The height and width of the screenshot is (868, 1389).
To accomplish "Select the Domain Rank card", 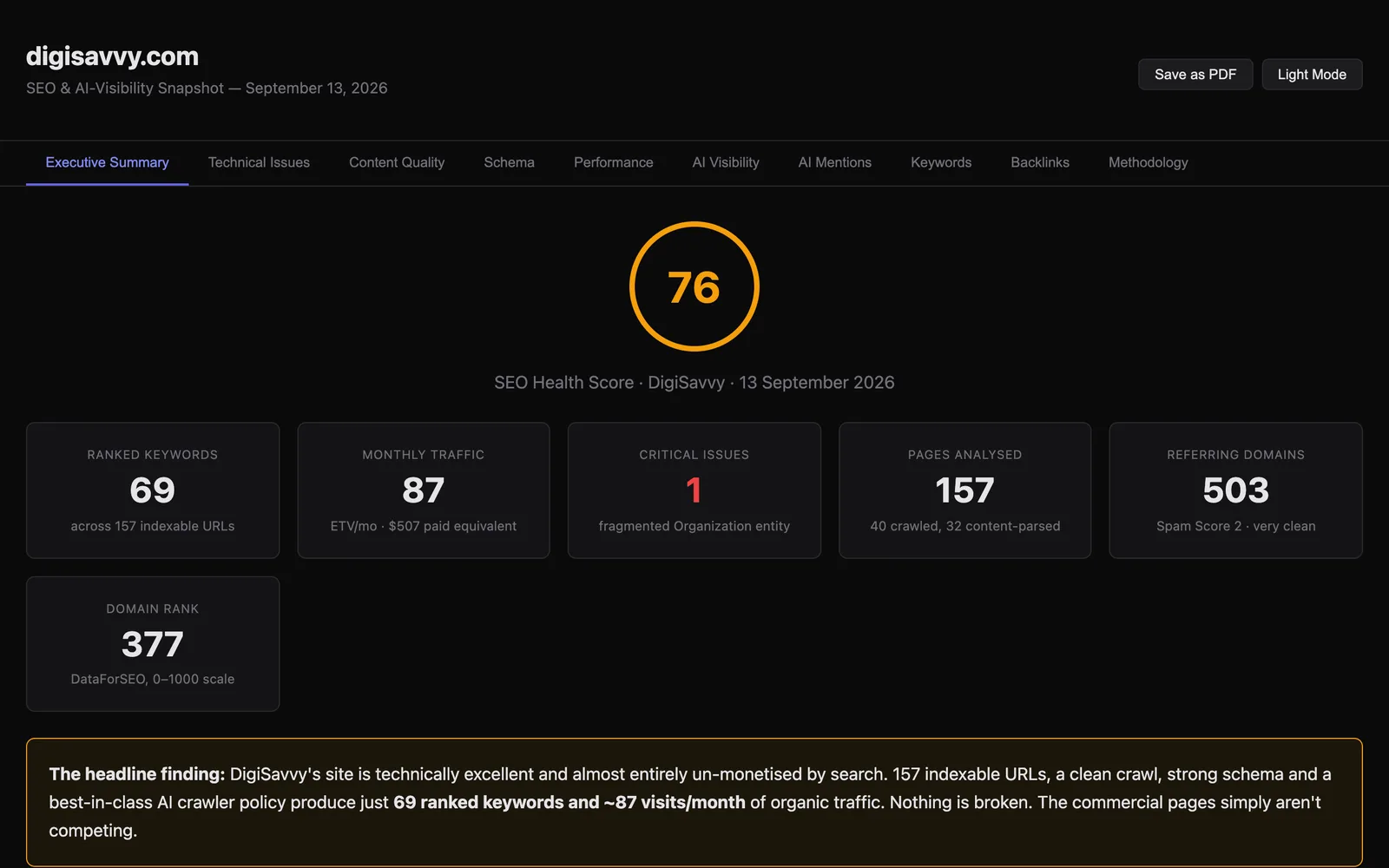I will [153, 644].
